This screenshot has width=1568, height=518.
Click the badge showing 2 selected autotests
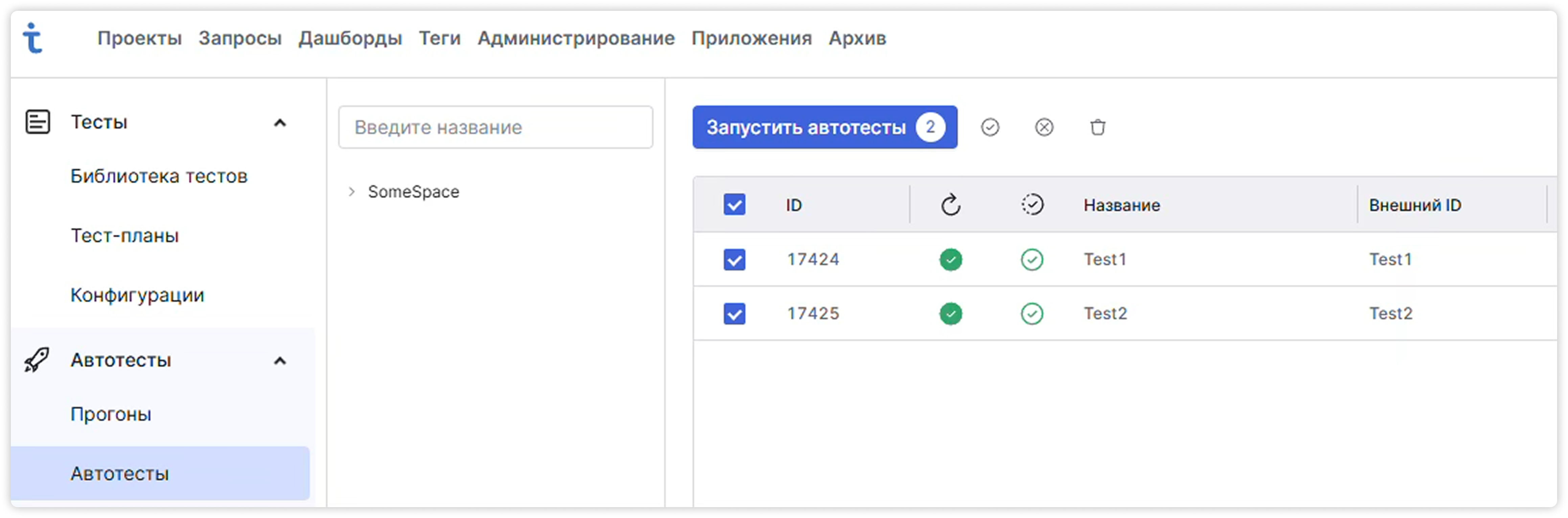coord(930,127)
